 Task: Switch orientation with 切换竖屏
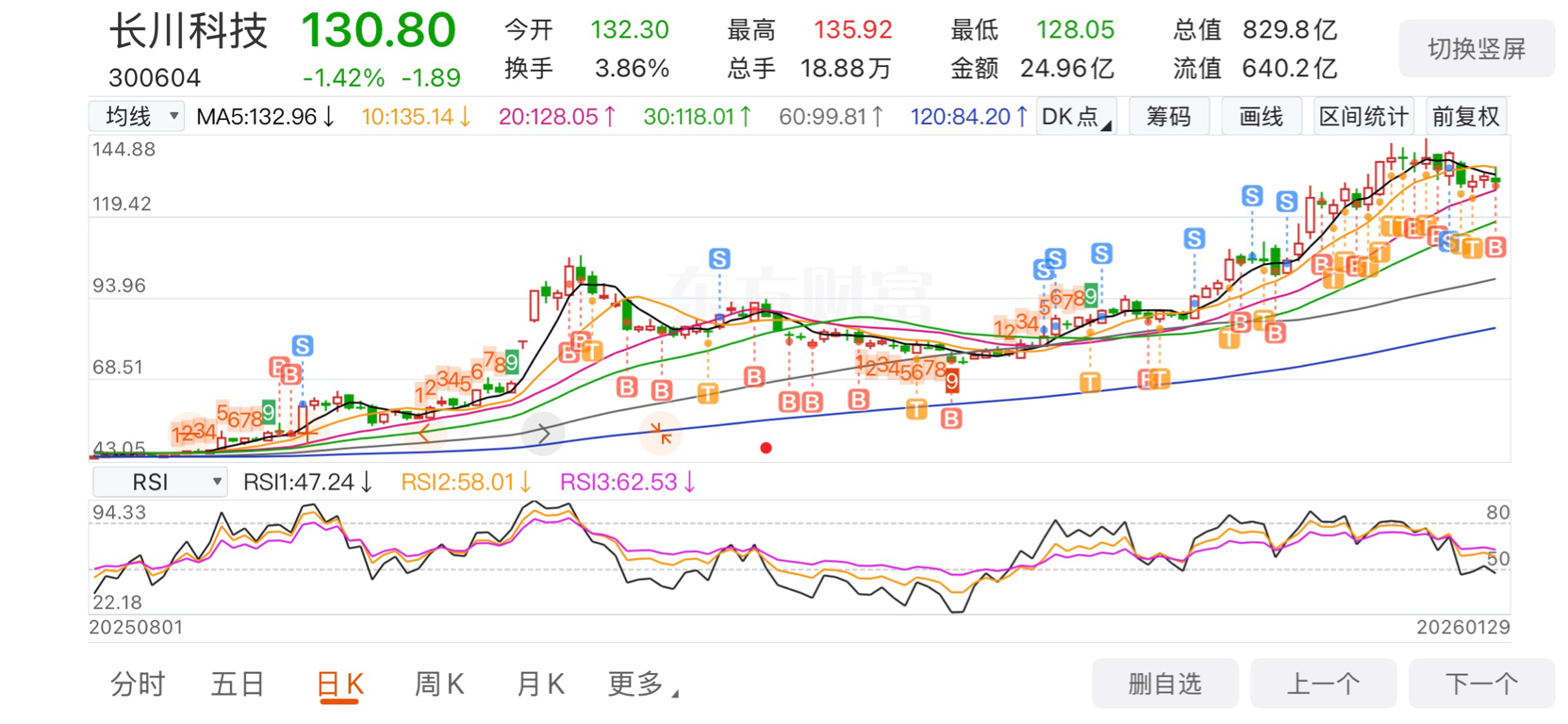pyautogui.click(x=1477, y=49)
